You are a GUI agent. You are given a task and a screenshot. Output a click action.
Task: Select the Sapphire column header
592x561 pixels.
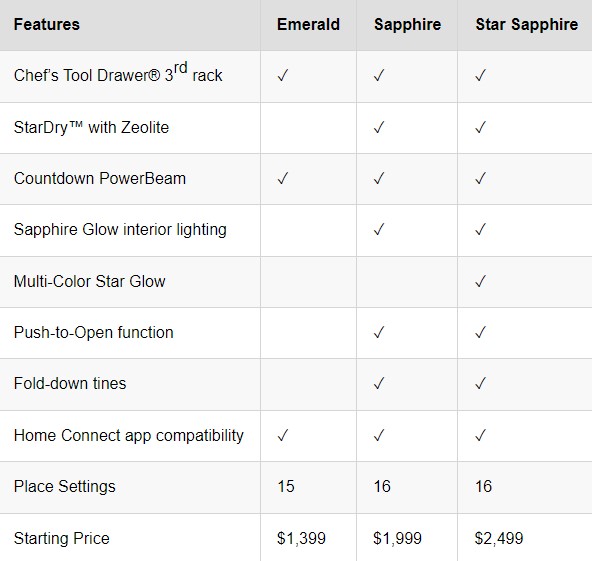click(408, 25)
